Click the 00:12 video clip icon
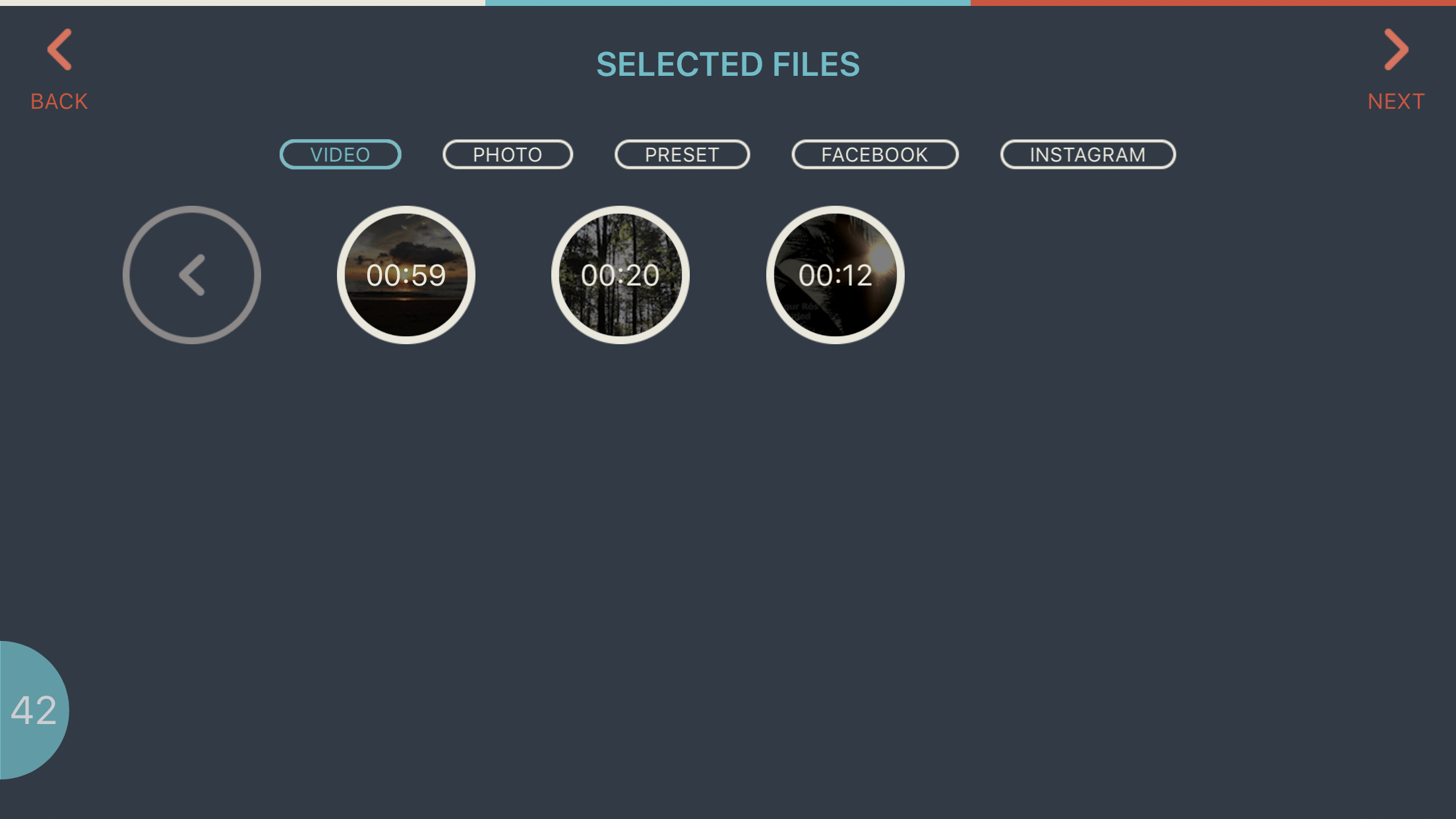Viewport: 1456px width, 819px height. pyautogui.click(x=836, y=275)
